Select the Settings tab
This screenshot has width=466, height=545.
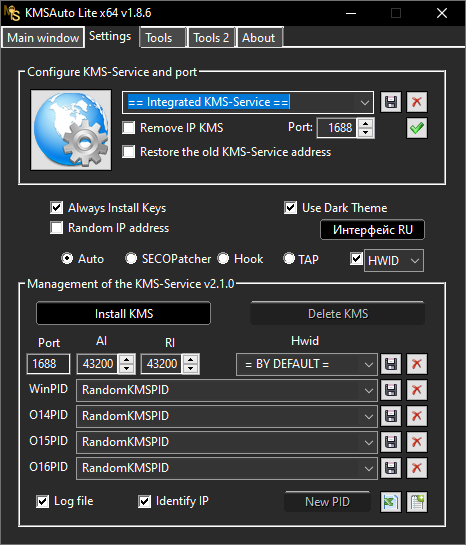(x=110, y=36)
